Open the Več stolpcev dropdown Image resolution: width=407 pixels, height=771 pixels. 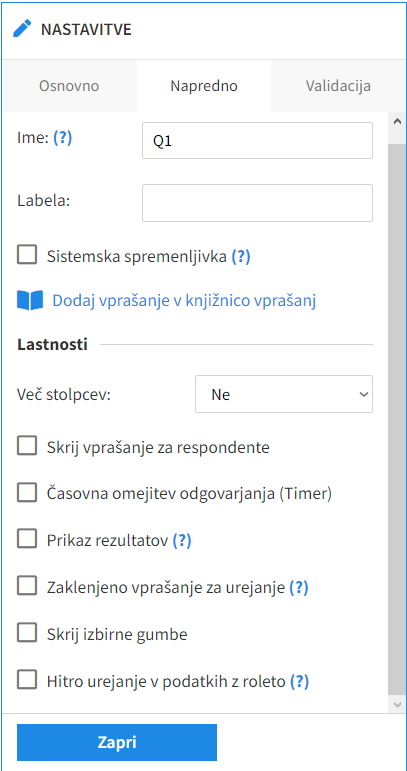tap(284, 394)
